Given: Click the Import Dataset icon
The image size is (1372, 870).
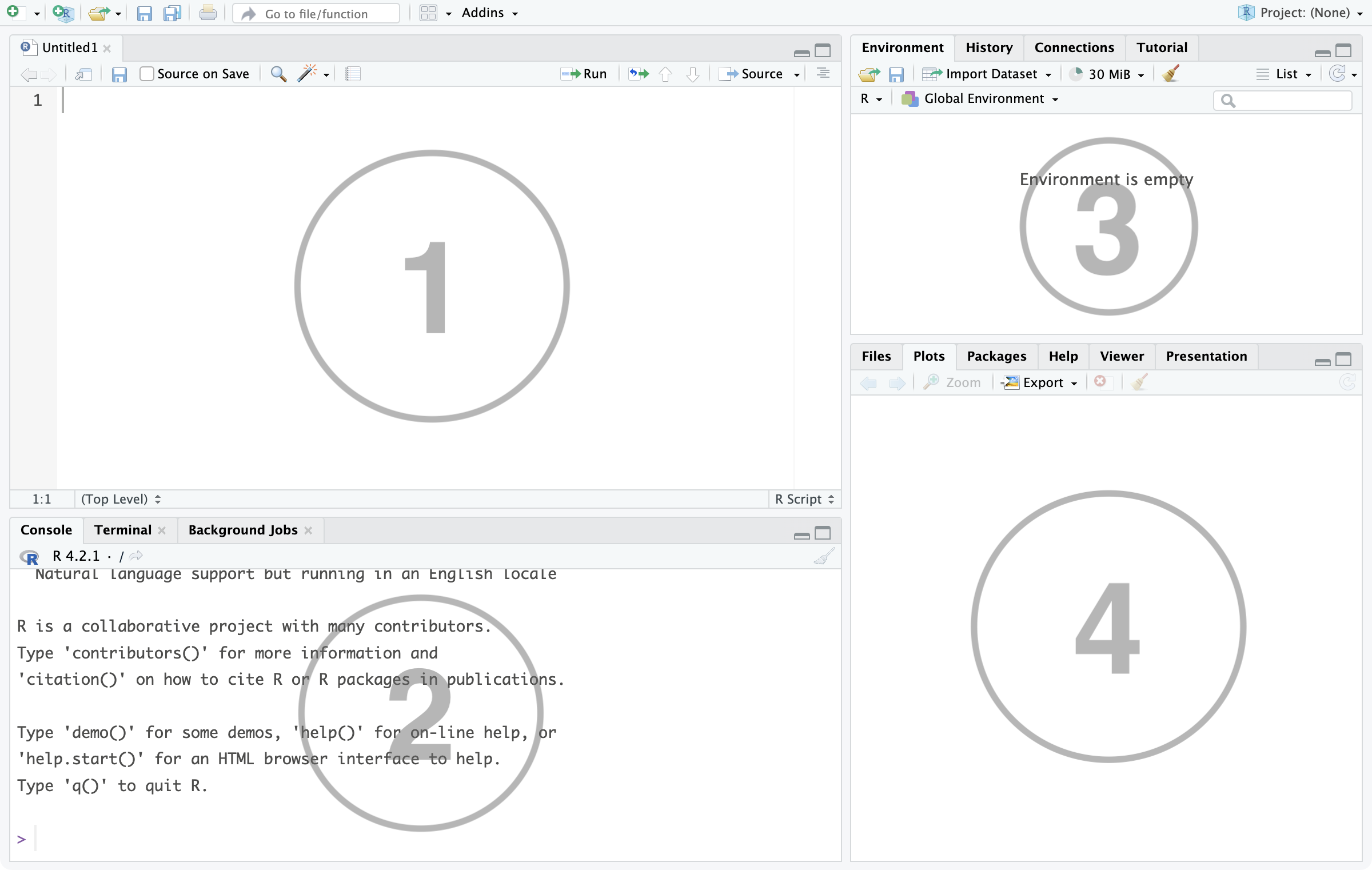Looking at the screenshot, I should tap(931, 73).
